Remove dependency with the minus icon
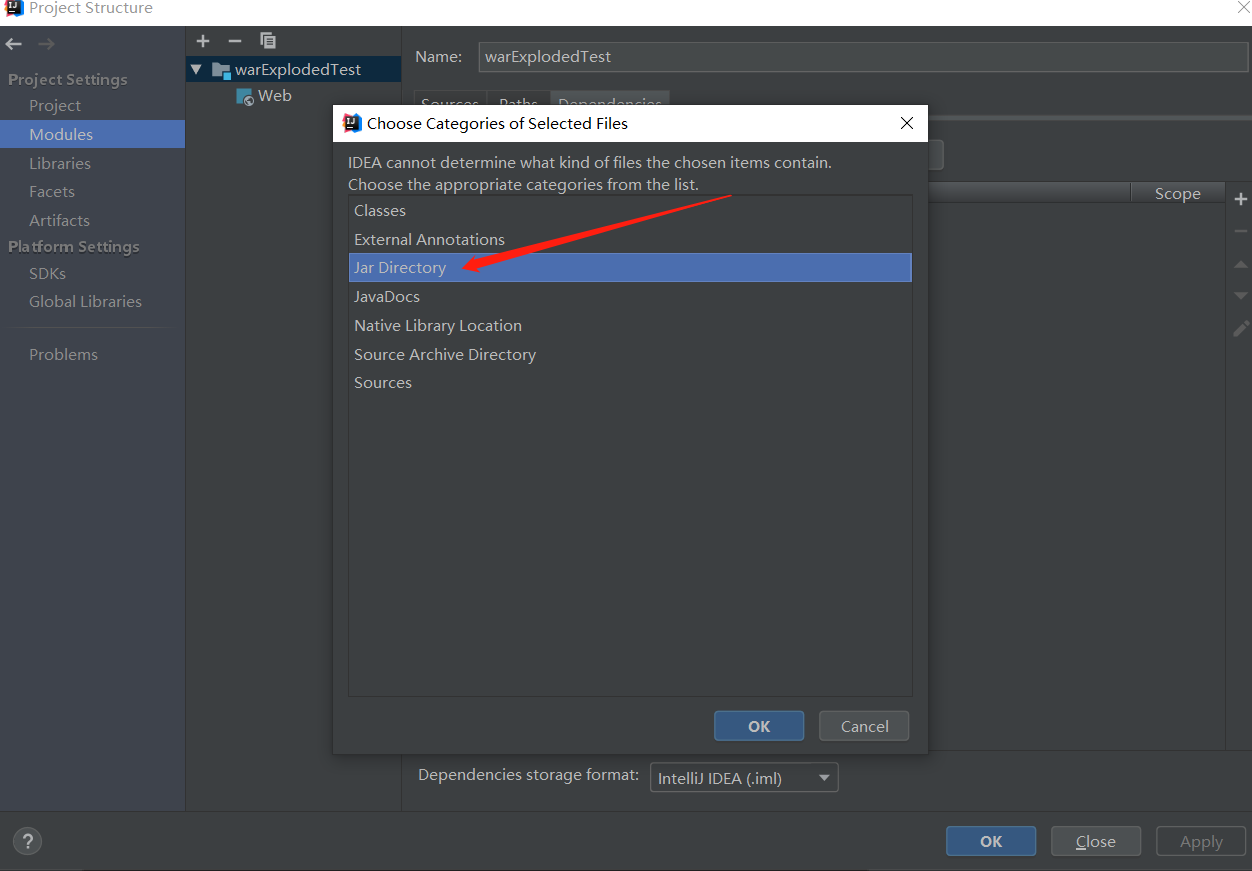This screenshot has width=1252, height=871. 1241,231
